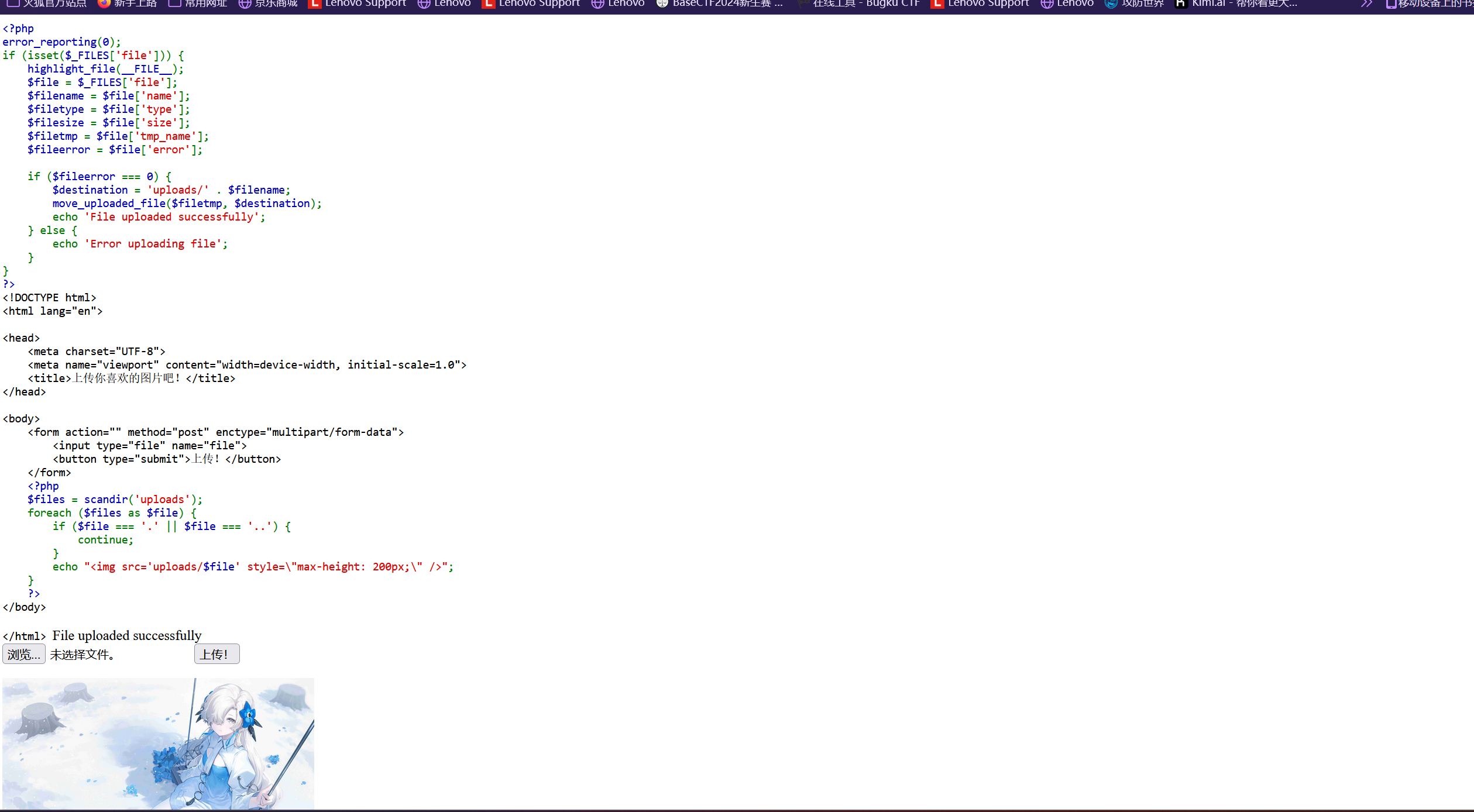Image resolution: width=1474 pixels, height=812 pixels.
Task: Click the 攻防世界 bookmark favicon
Action: coord(1111,4)
